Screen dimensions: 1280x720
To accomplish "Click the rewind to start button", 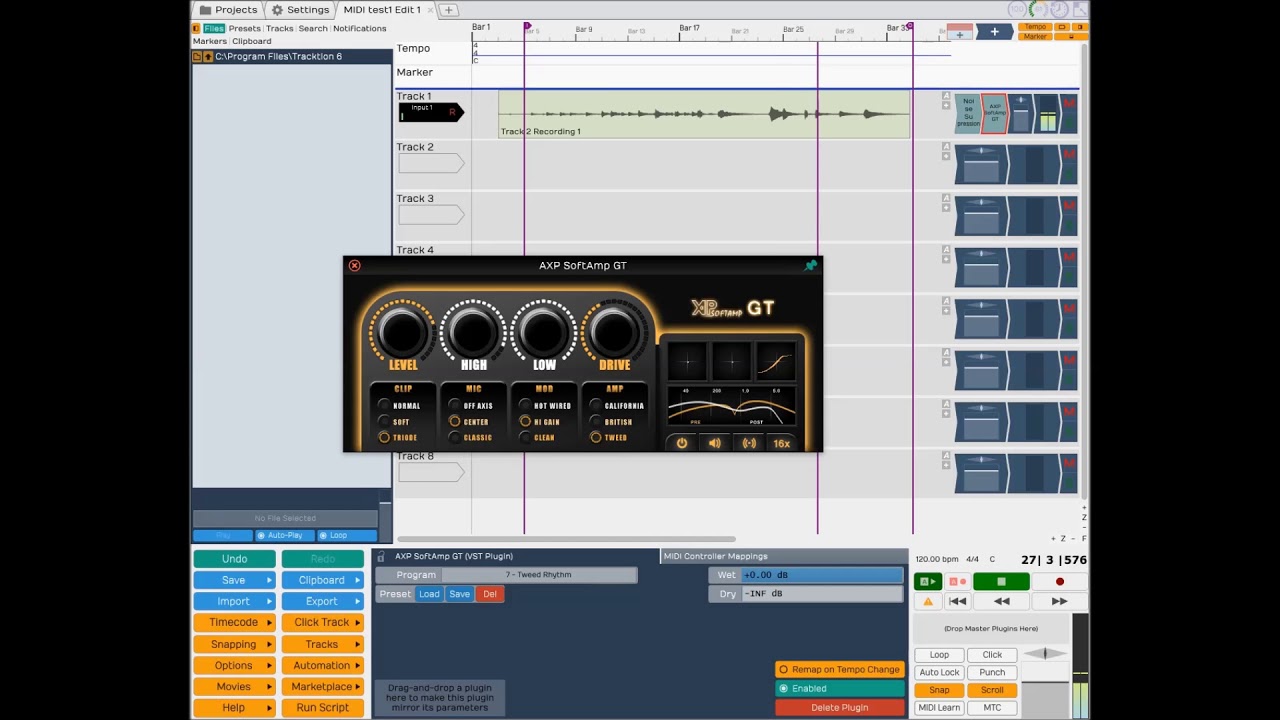I will coord(957,601).
